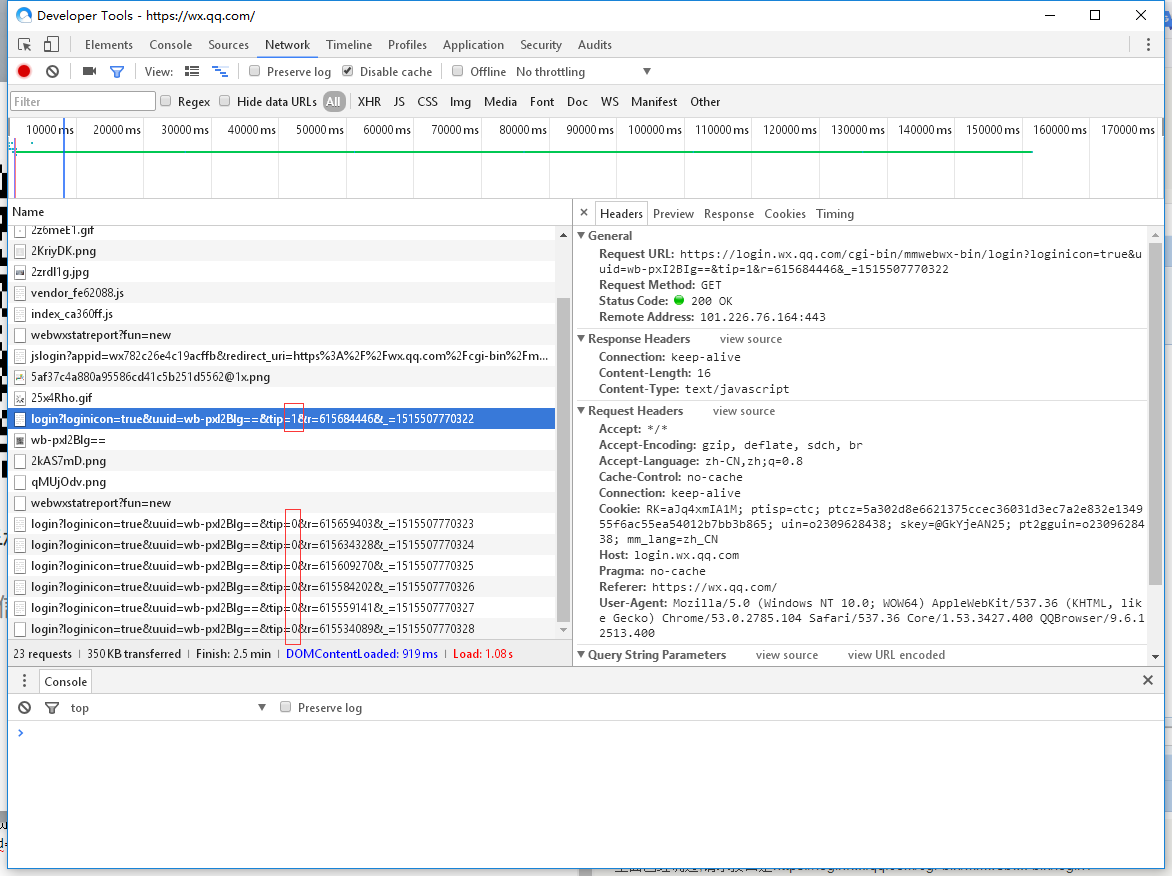
Task: Click the image icon of 5af37c4a880a95586cd41c5b251d5562@1x.png
Action: 20,377
